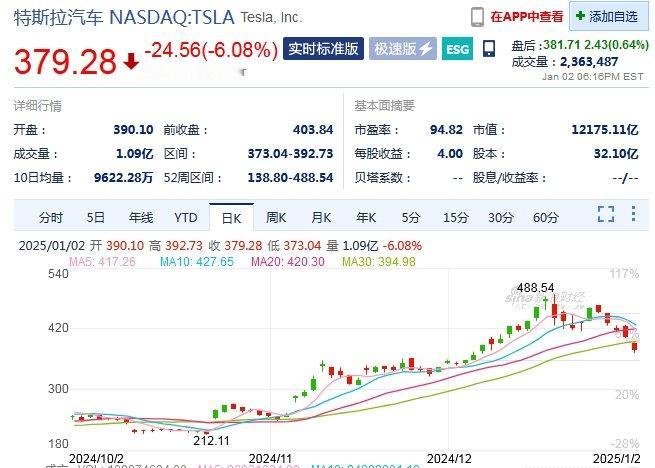This screenshot has width=655, height=468.
Task: Click the 488.54 high marker on chart
Action: point(536,288)
